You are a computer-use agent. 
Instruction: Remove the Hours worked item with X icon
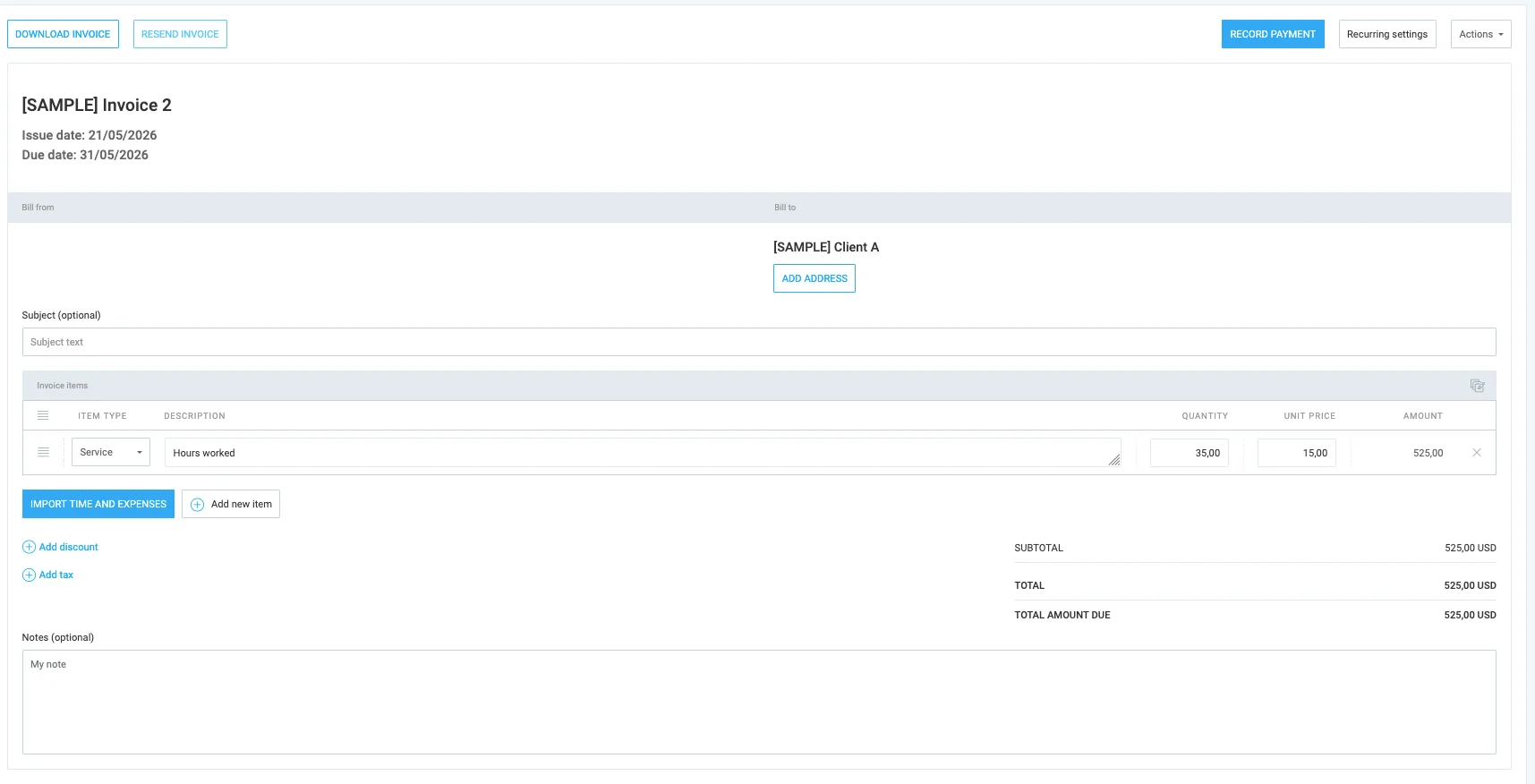(1477, 453)
